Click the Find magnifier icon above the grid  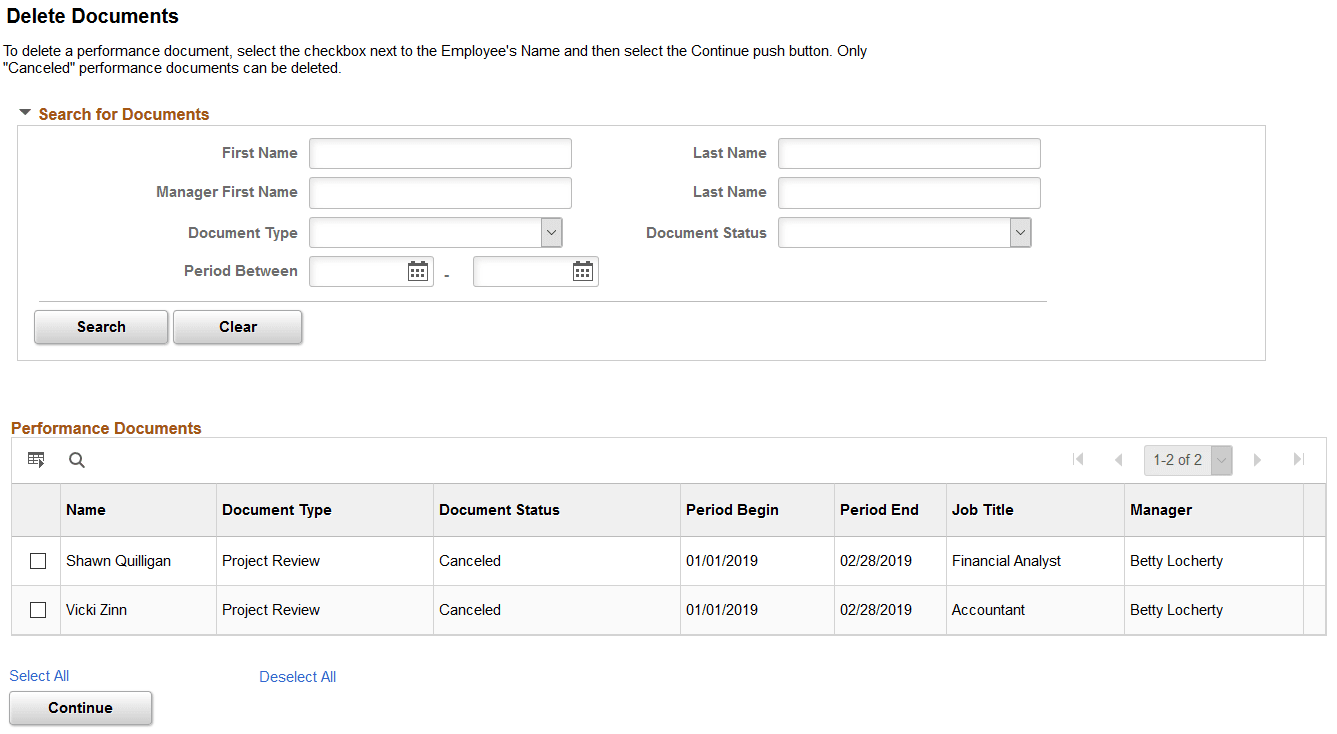(x=77, y=460)
